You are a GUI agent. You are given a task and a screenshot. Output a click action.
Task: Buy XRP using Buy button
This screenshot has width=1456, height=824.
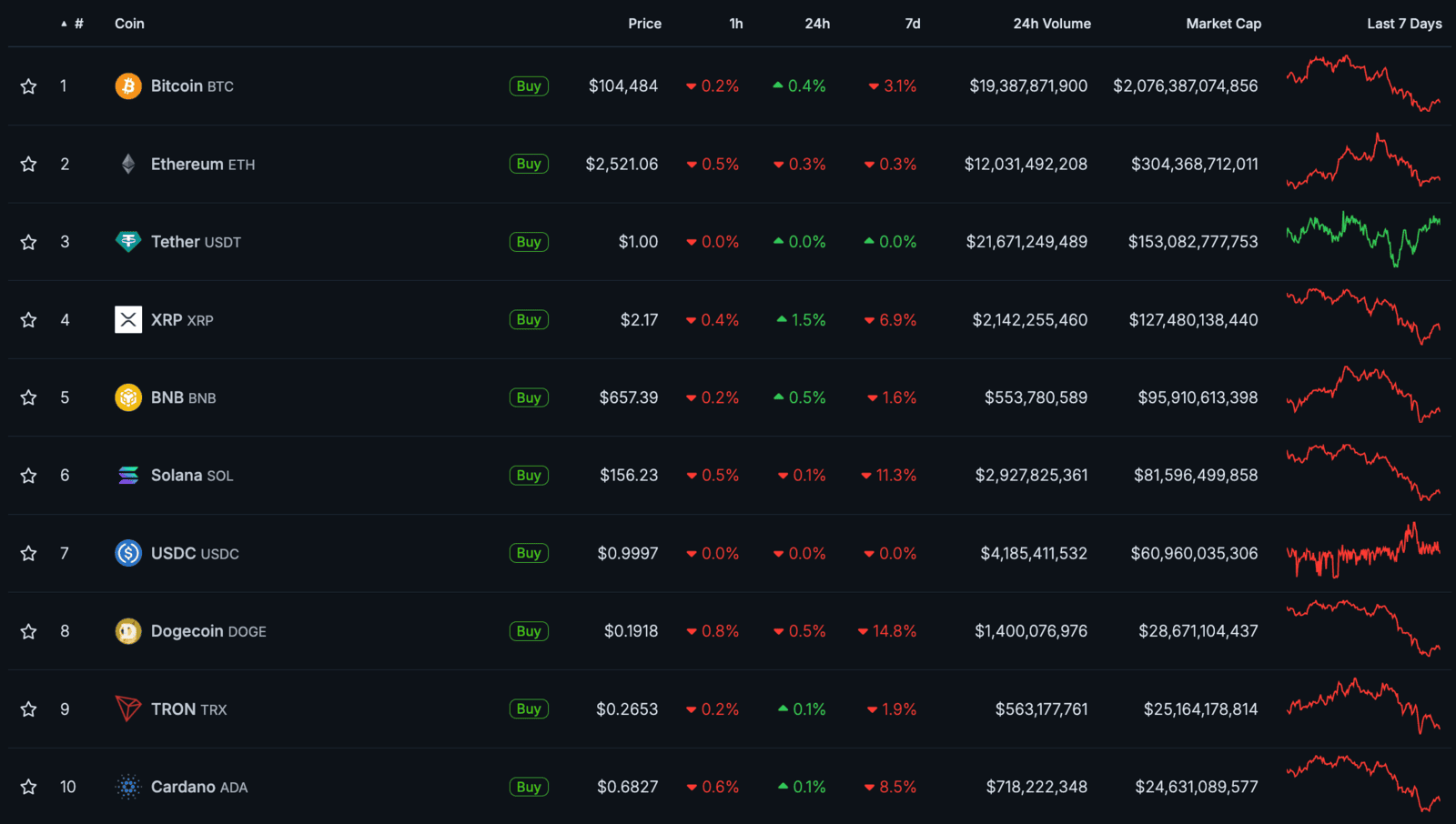(x=529, y=320)
